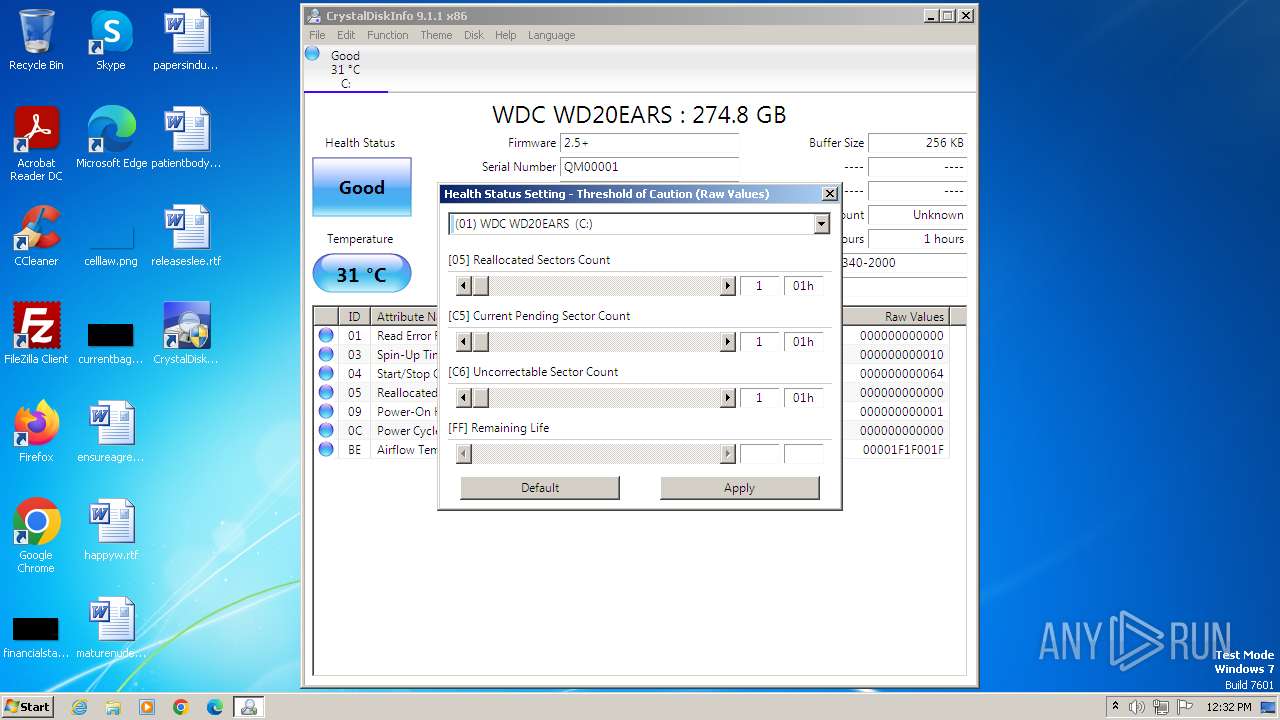Open the Start menu
1280x720 pixels.
[28, 707]
